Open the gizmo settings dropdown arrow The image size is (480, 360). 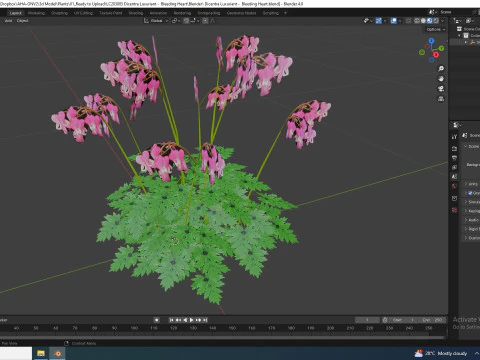coord(385,21)
